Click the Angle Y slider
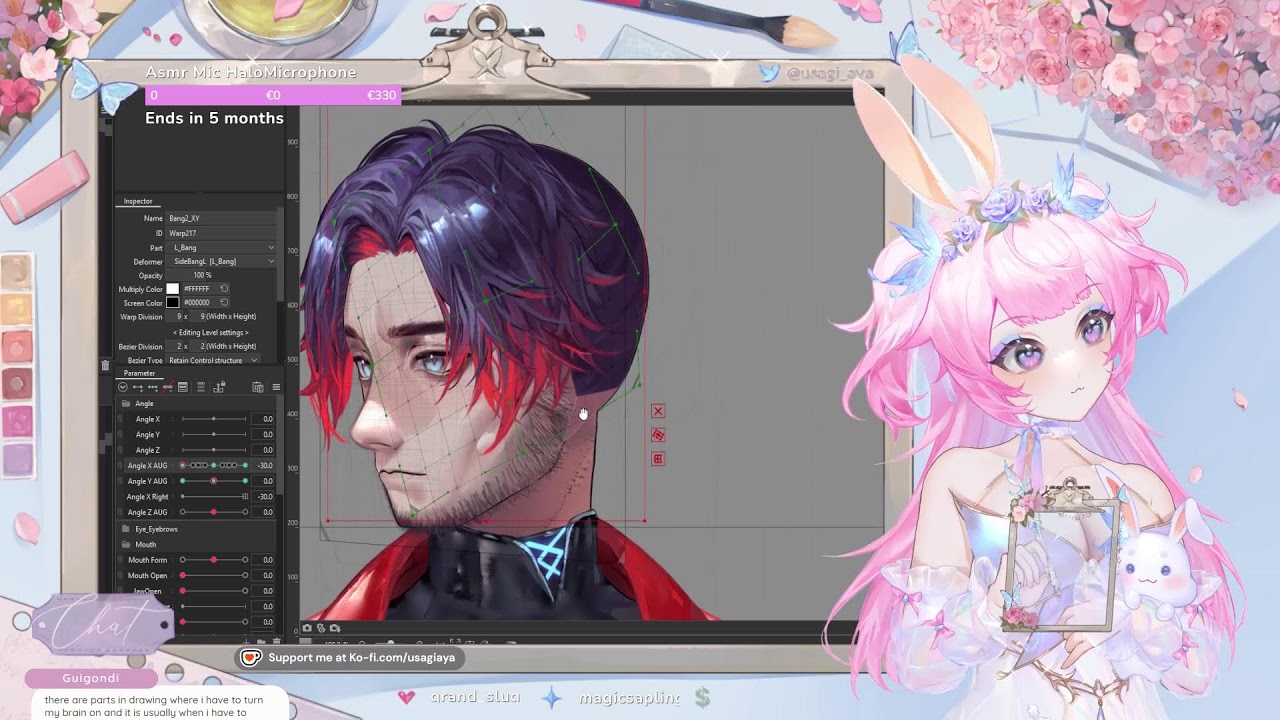Image resolution: width=1280 pixels, height=720 pixels. [x=213, y=435]
